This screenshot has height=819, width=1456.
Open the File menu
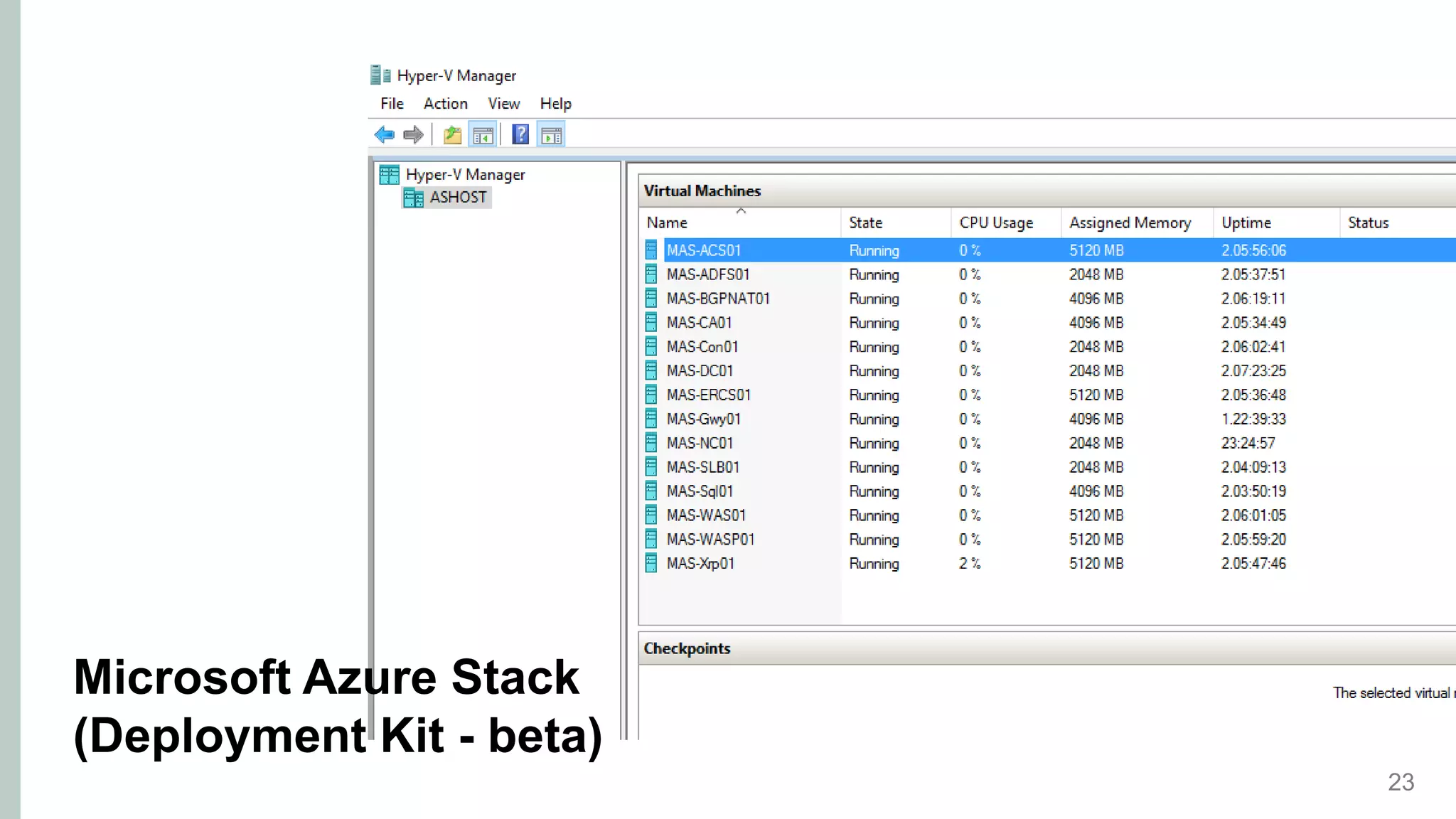coord(392,104)
